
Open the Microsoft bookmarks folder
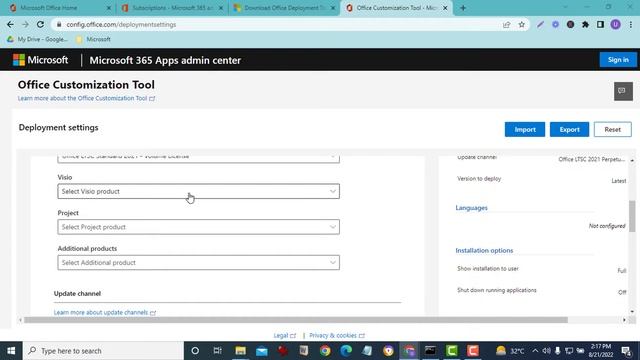coord(93,39)
